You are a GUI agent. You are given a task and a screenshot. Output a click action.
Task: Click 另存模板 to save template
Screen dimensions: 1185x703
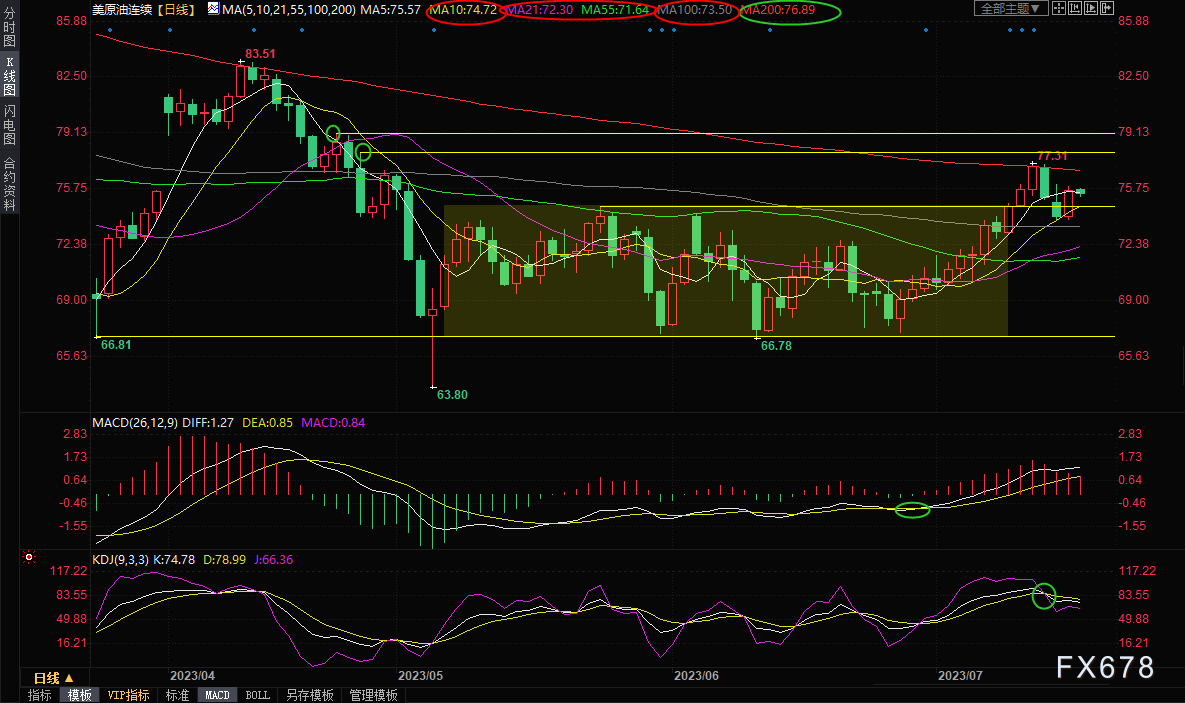click(310, 695)
